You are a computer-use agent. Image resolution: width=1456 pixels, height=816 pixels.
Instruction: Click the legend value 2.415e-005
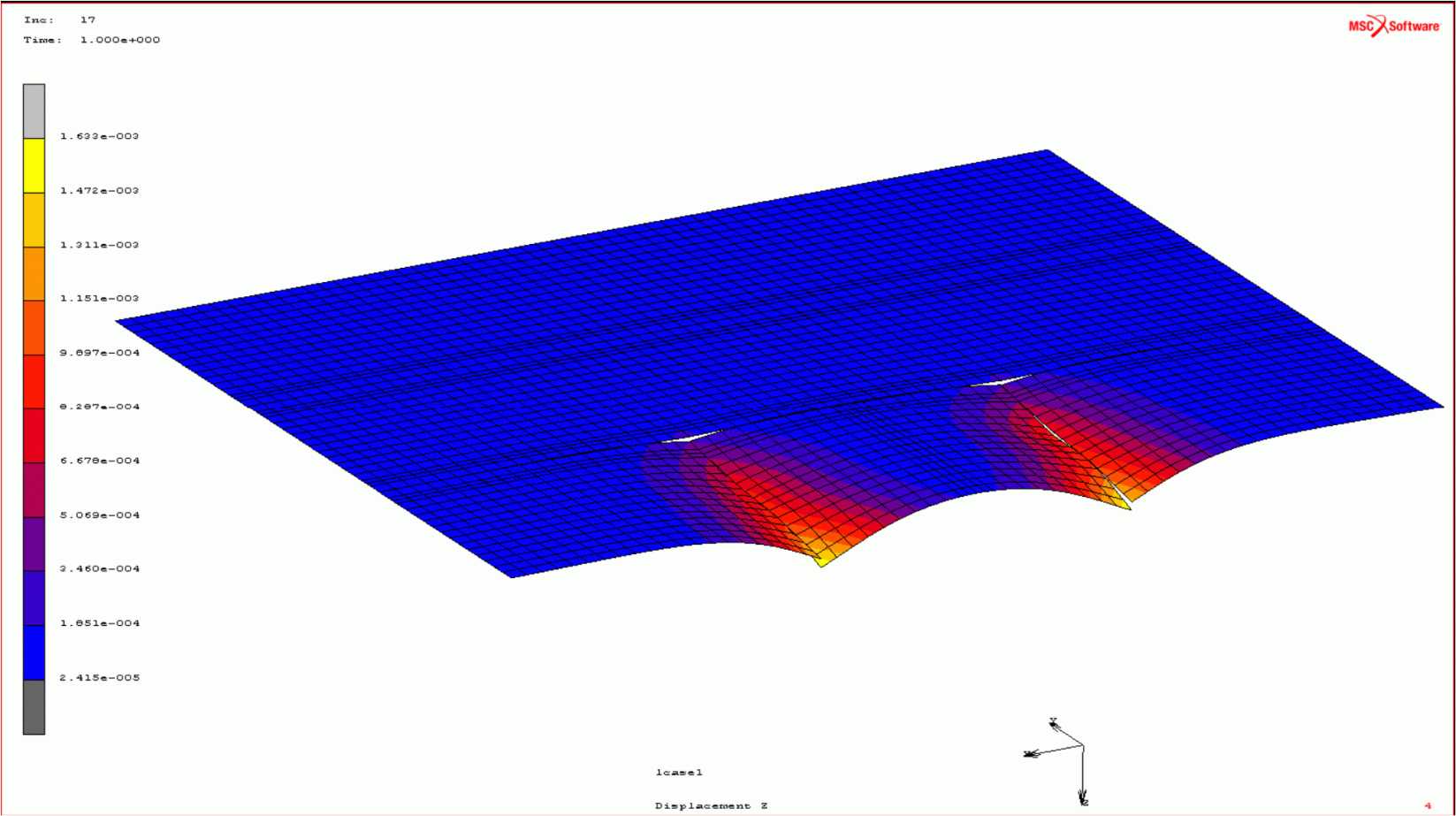99,677
